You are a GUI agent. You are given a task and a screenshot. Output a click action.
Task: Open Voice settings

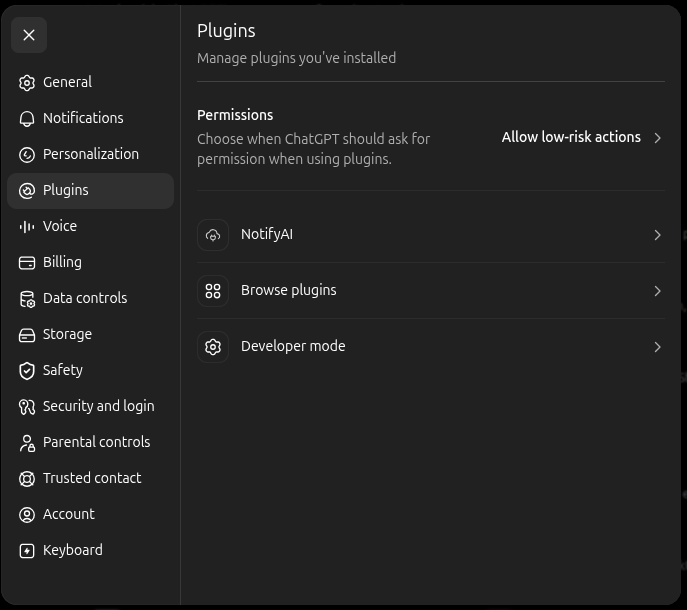[91, 227]
